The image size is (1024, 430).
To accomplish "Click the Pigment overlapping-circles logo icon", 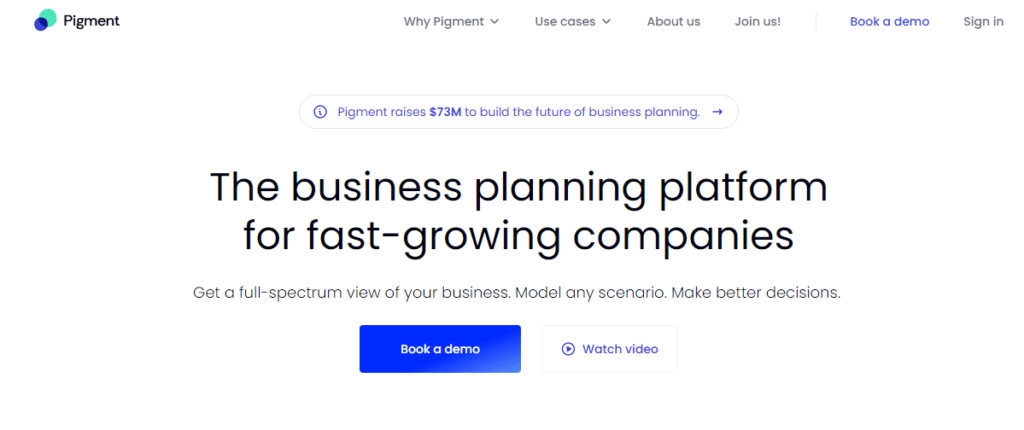I will click(45, 20).
